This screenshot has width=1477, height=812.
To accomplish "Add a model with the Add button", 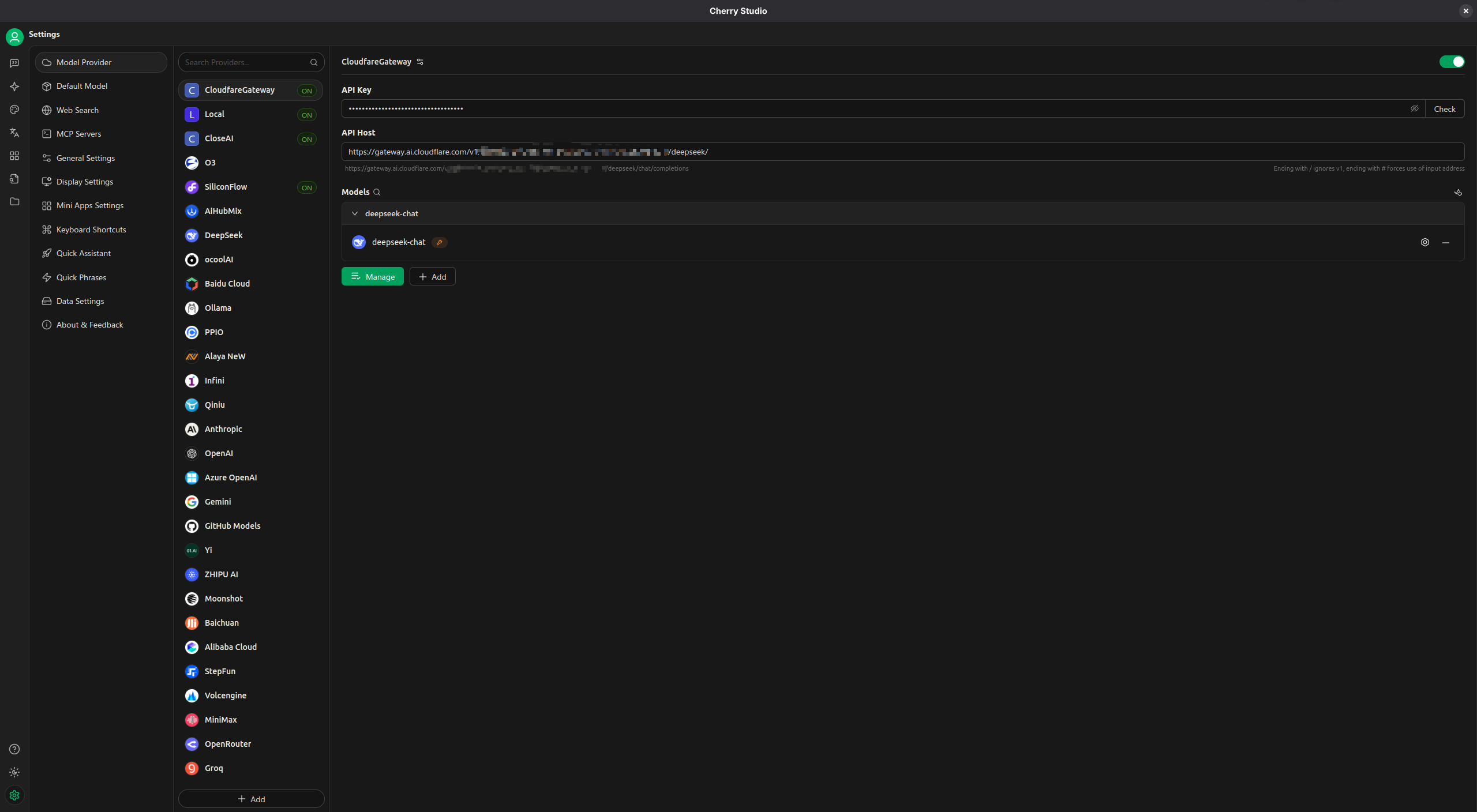I will pos(433,277).
